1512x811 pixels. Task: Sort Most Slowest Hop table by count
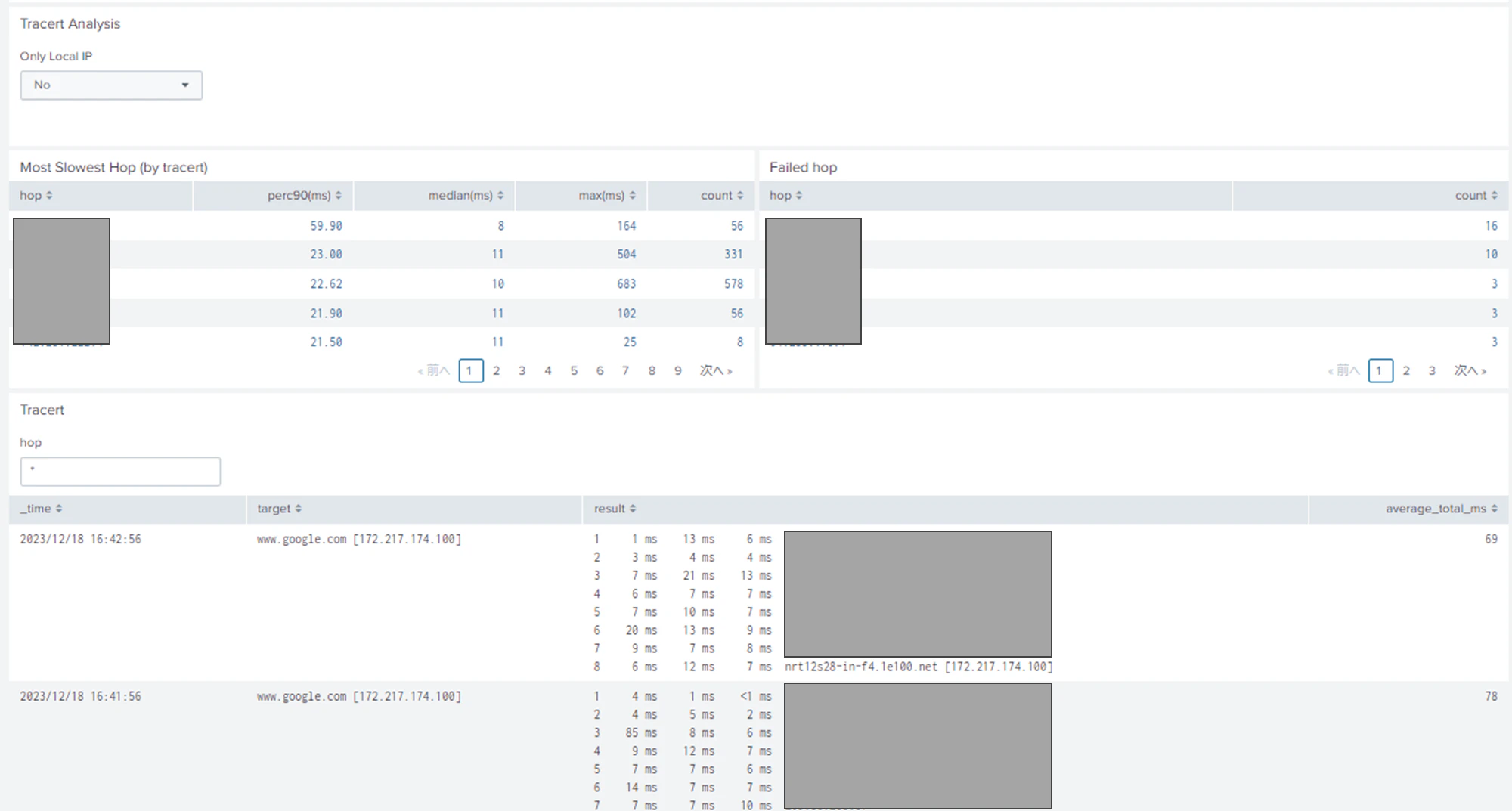coord(722,195)
